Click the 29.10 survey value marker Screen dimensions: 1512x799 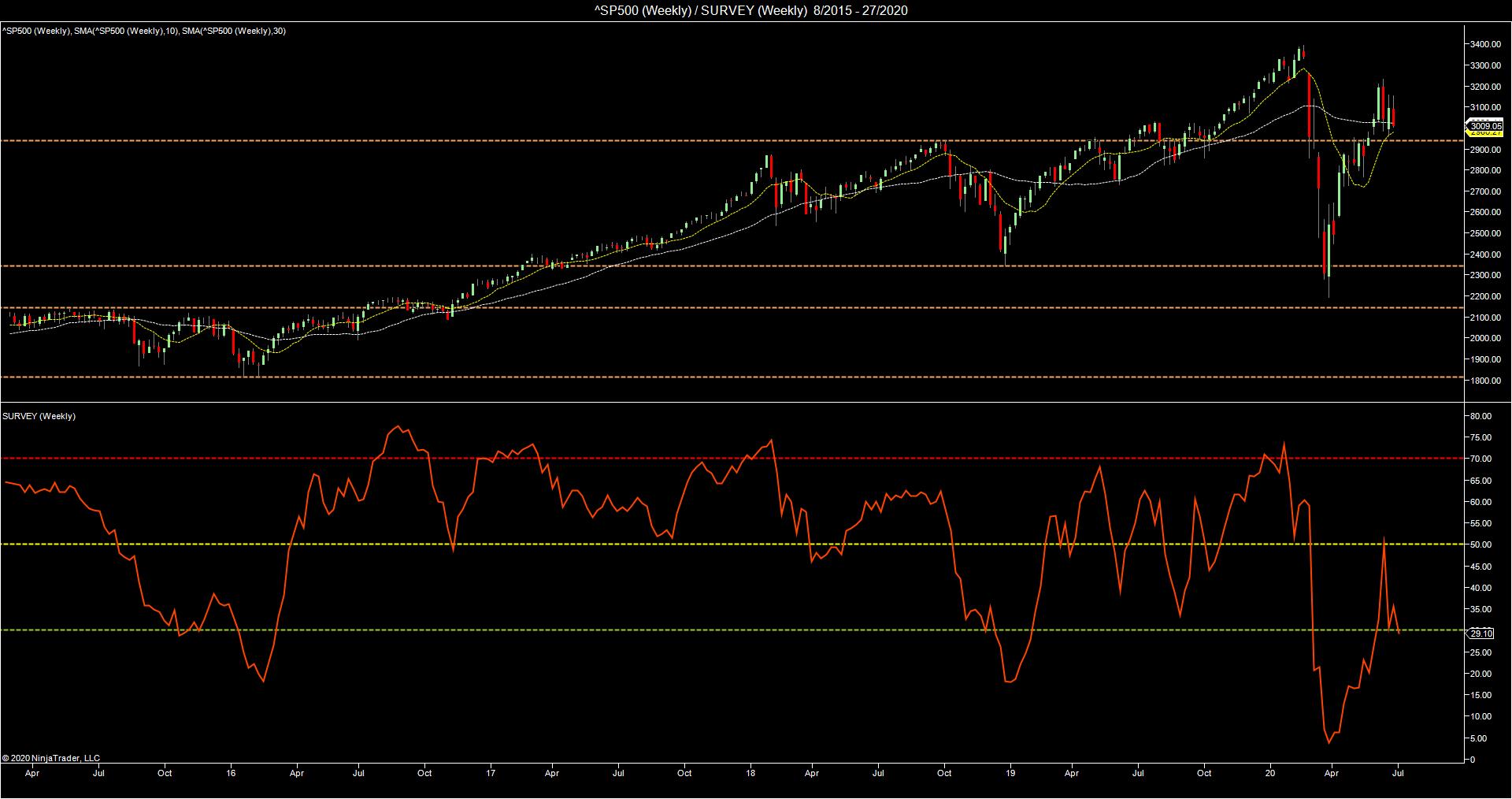point(1481,634)
